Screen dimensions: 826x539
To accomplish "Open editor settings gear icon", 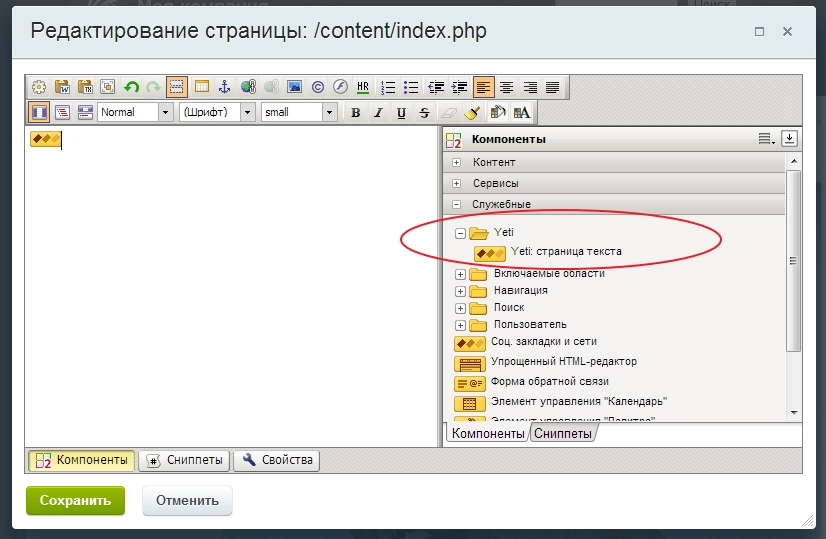I will point(39,87).
